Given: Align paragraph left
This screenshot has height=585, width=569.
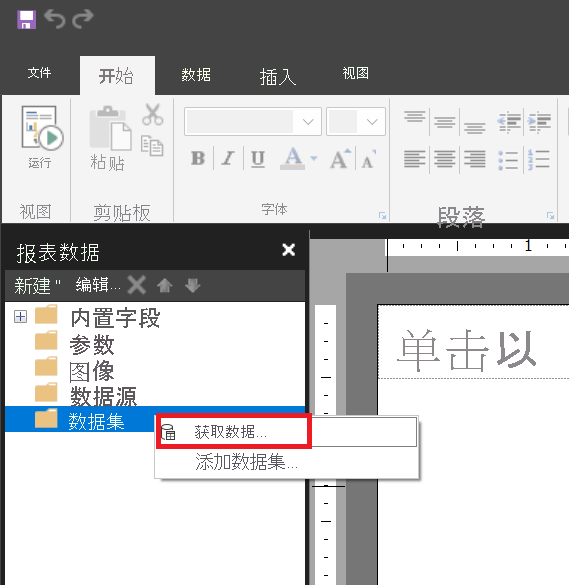Looking at the screenshot, I should (415, 159).
